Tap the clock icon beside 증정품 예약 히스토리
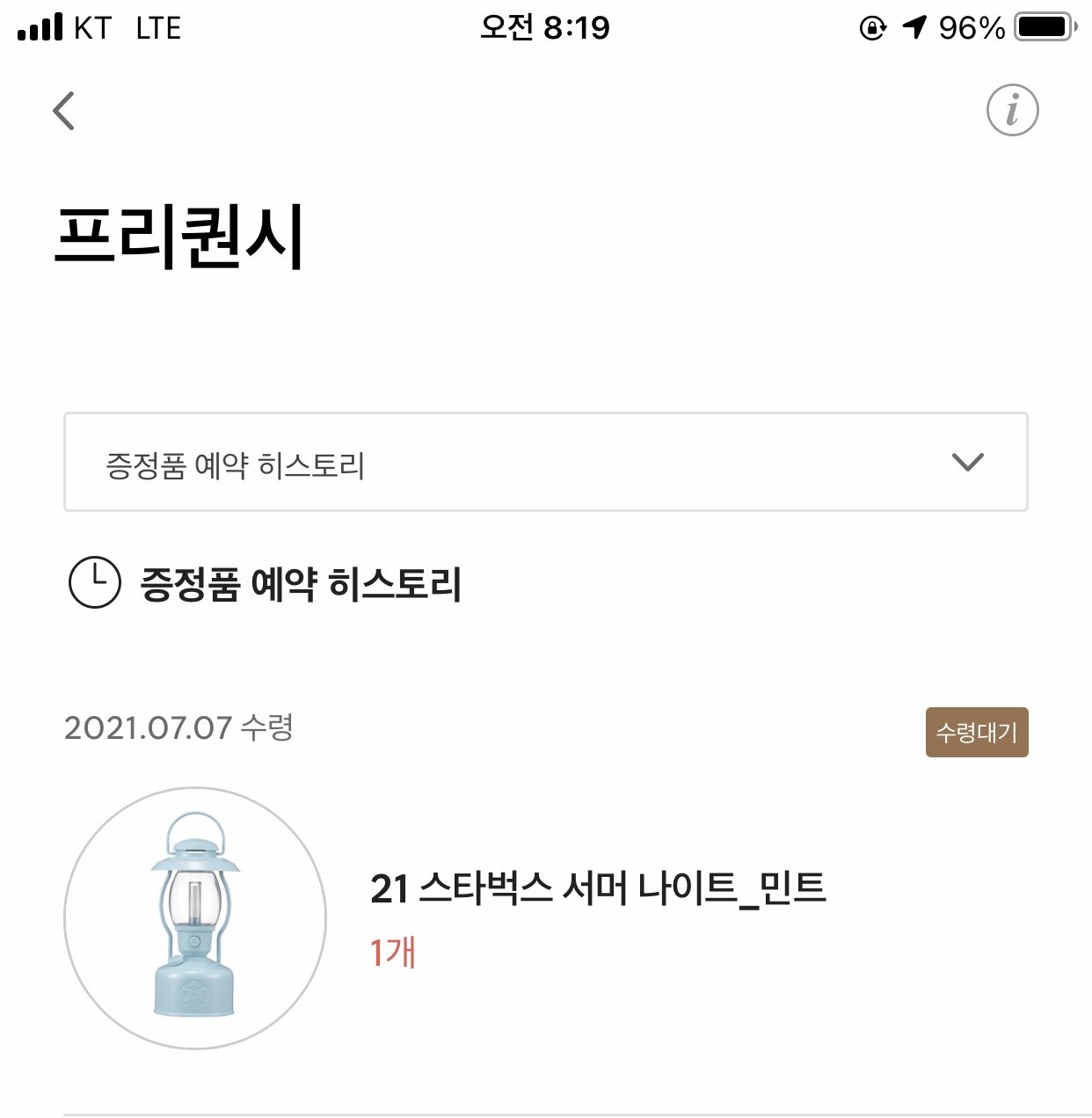This screenshot has height=1118, width=1092. click(x=95, y=582)
